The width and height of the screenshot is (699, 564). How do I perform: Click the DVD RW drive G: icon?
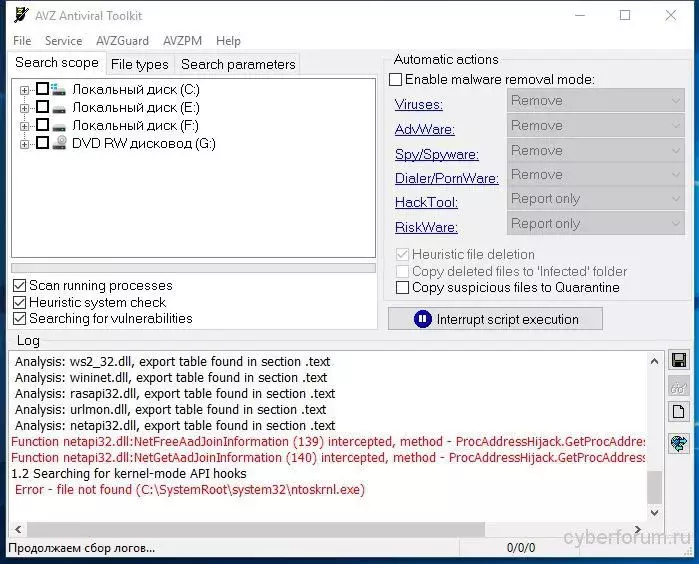coord(59,143)
